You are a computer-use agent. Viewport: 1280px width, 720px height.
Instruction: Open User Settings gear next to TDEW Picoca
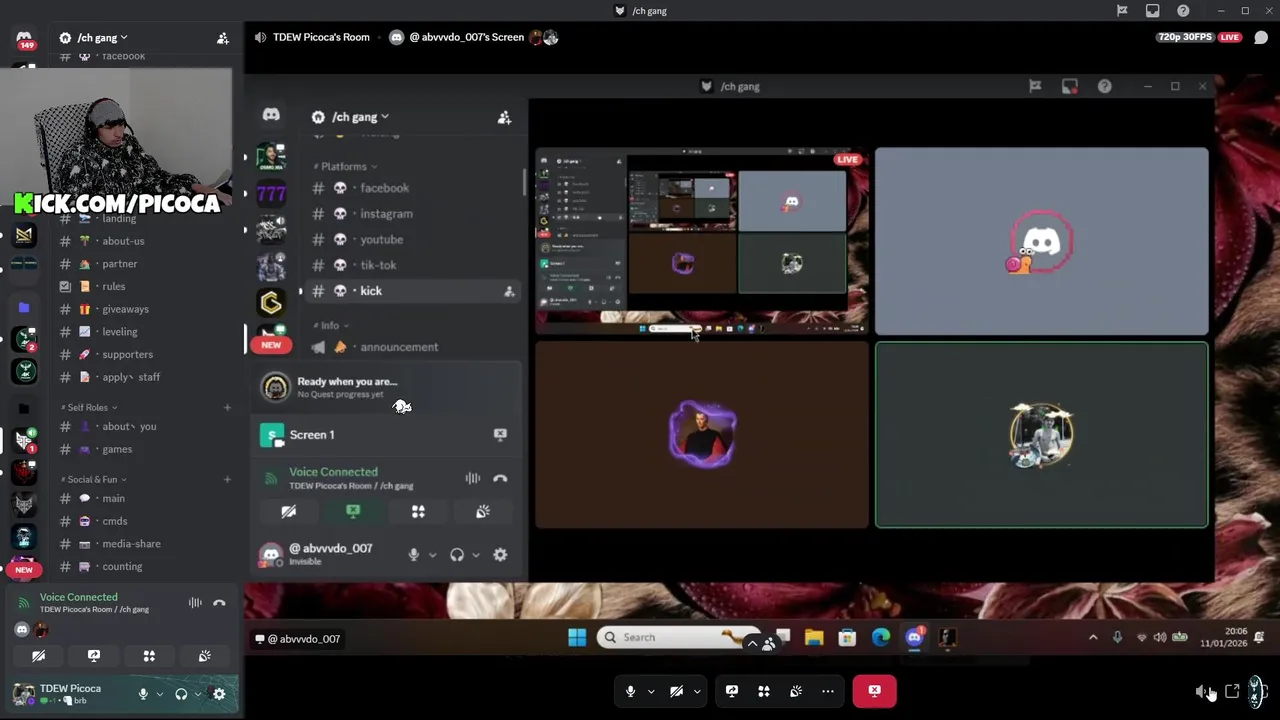219,694
